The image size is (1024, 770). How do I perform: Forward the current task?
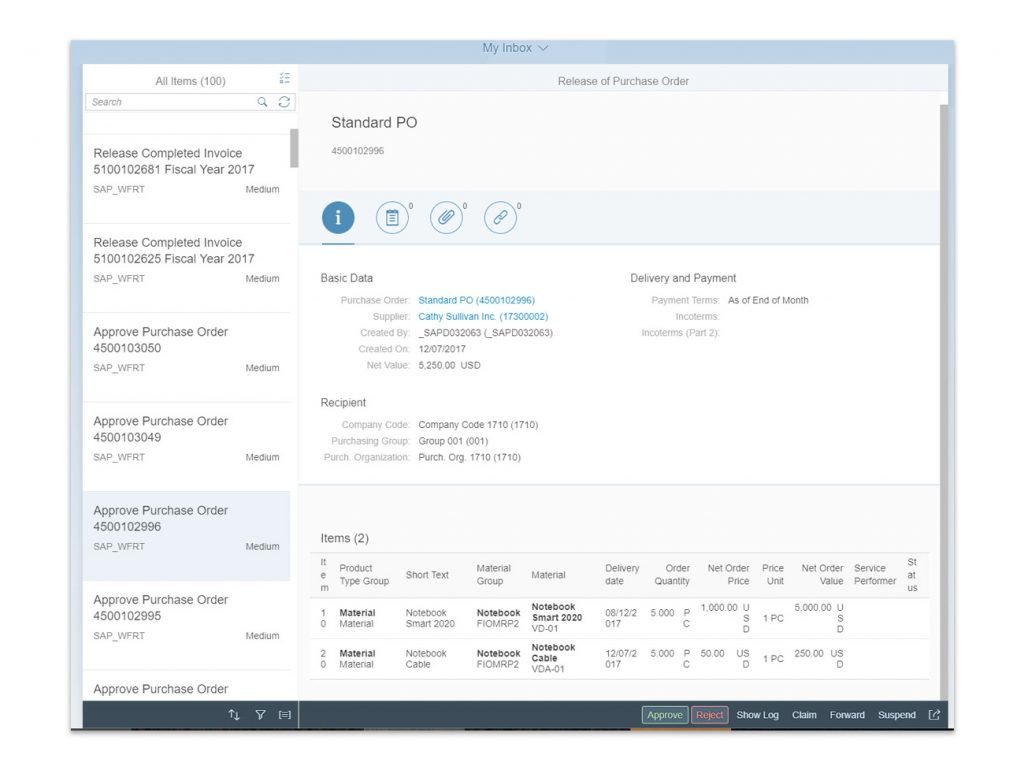pyautogui.click(x=847, y=715)
